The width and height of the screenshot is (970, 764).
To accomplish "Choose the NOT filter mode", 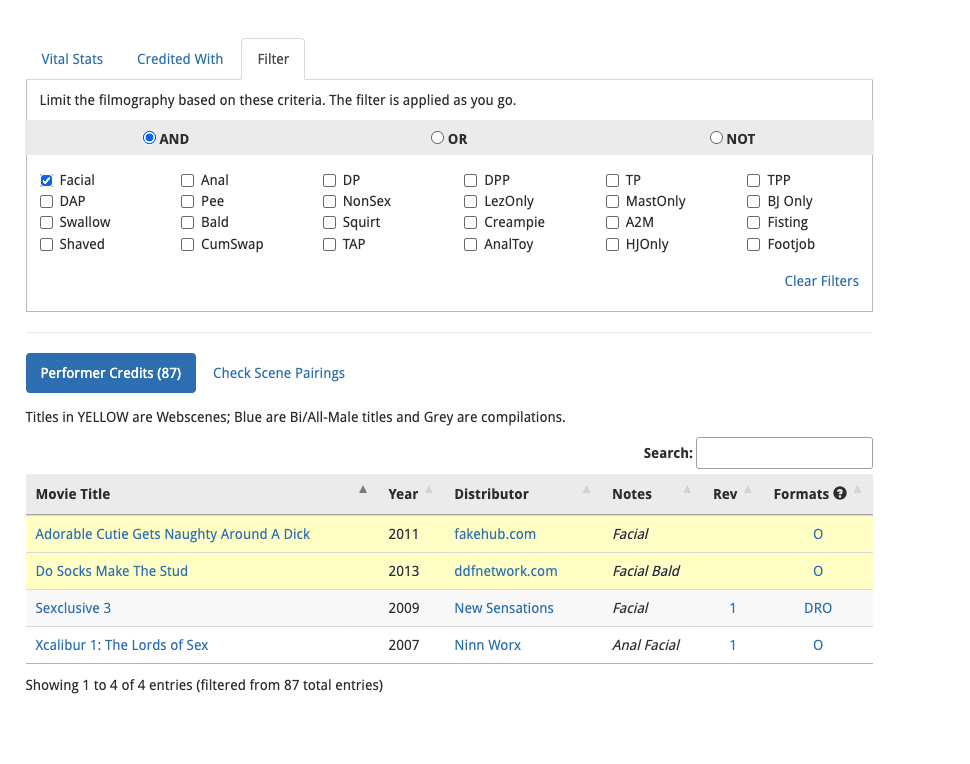I will coord(716,137).
